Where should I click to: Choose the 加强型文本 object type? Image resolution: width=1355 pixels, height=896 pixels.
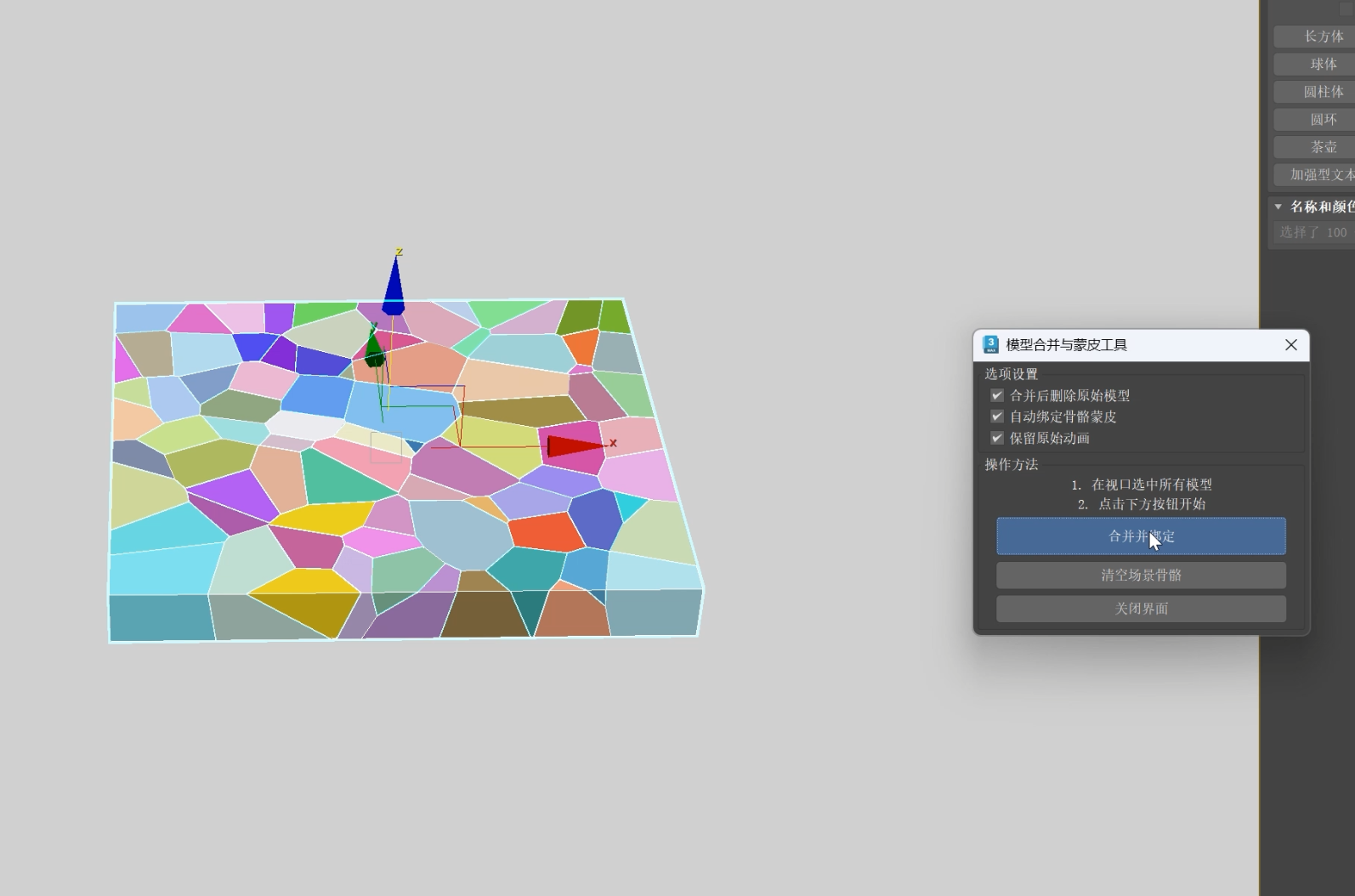1314,174
